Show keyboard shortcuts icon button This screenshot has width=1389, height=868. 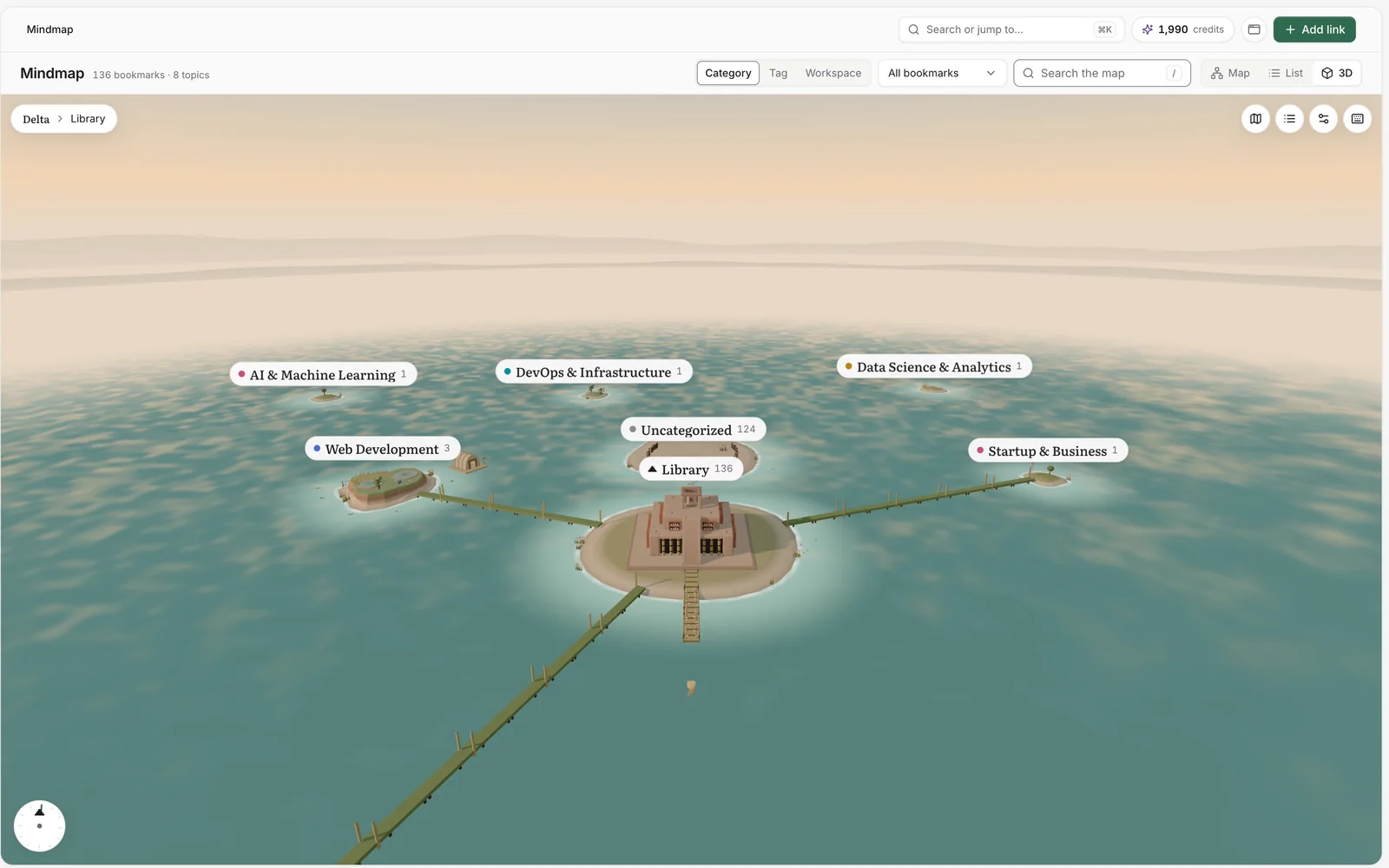coord(1357,119)
